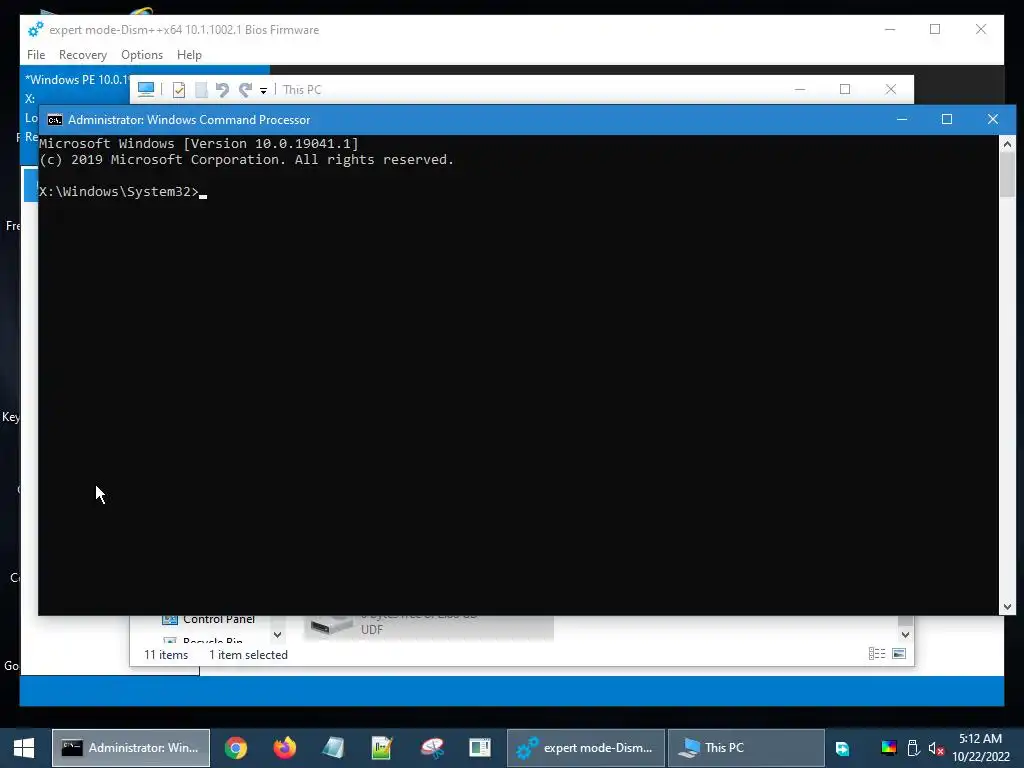Click '1 item selected' status text
The image size is (1024, 768).
248,655
